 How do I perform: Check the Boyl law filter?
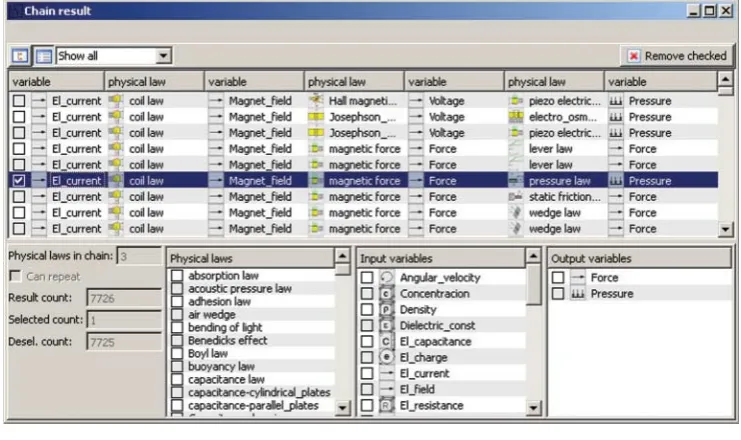[177, 354]
